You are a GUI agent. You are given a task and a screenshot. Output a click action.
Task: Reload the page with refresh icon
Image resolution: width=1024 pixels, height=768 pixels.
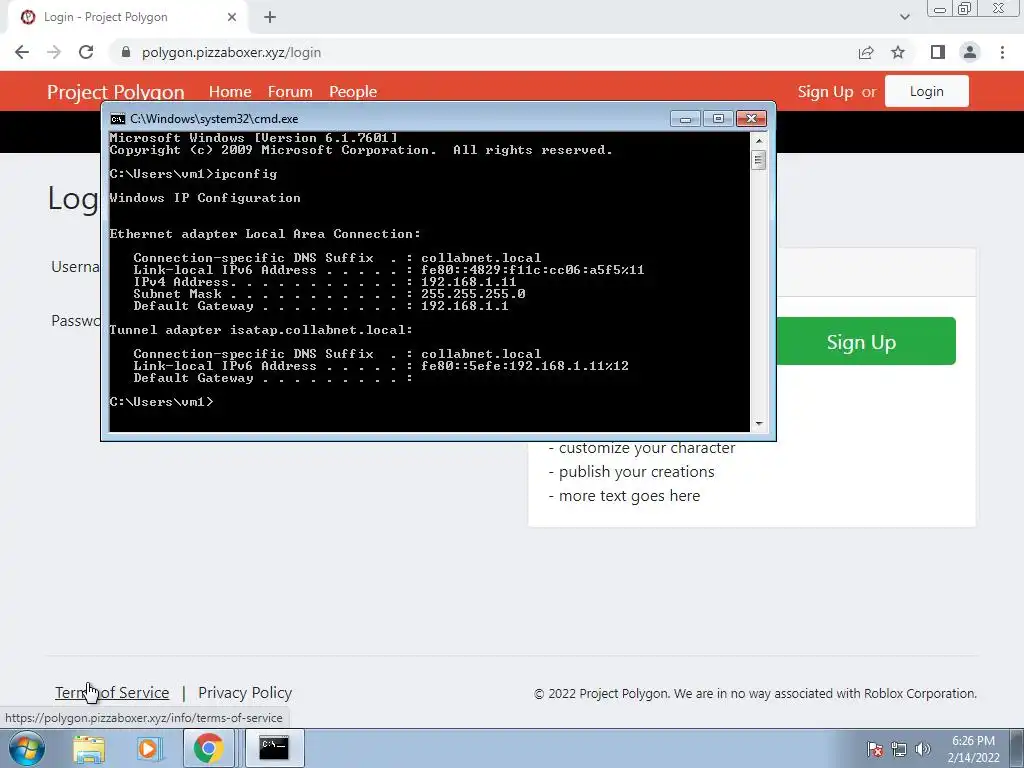[86, 52]
